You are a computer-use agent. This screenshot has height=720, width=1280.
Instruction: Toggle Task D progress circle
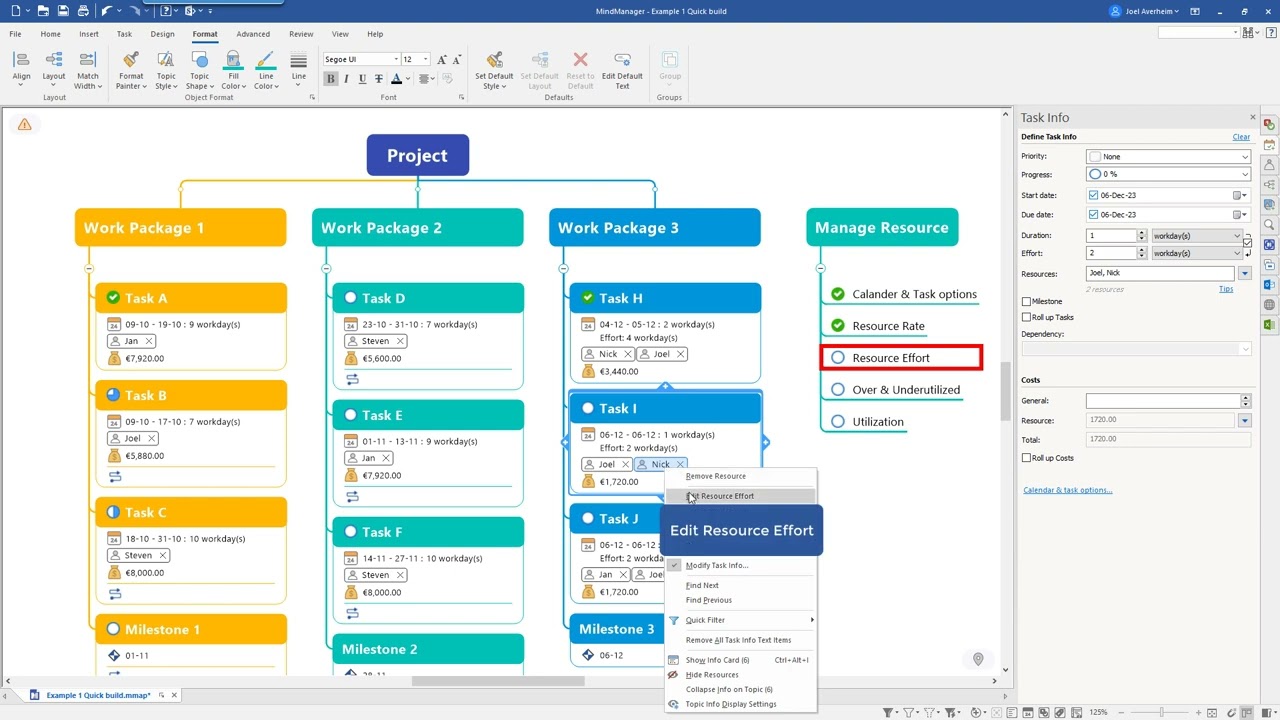[350, 297]
